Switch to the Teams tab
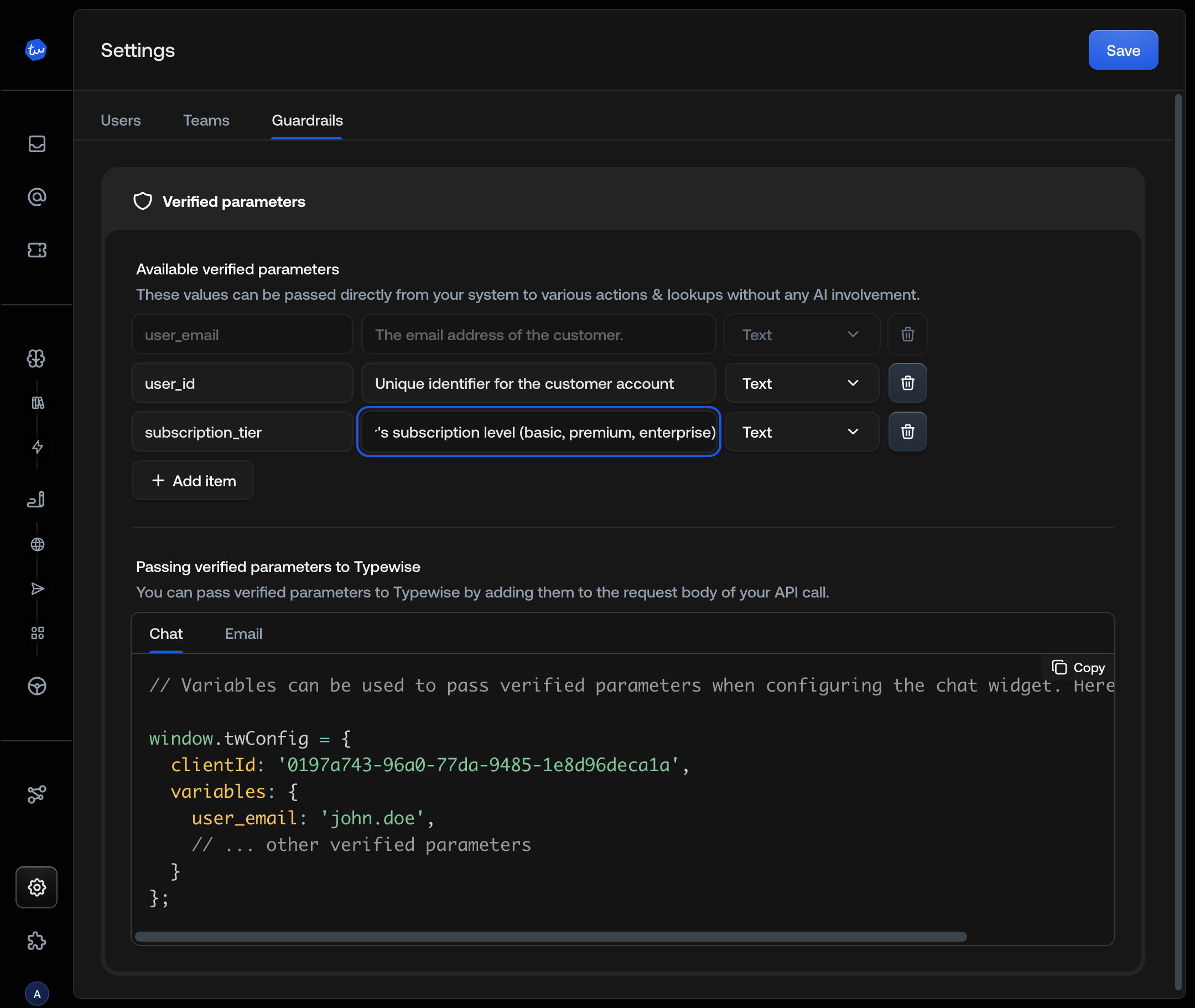Image resolution: width=1195 pixels, height=1008 pixels. pyautogui.click(x=206, y=120)
